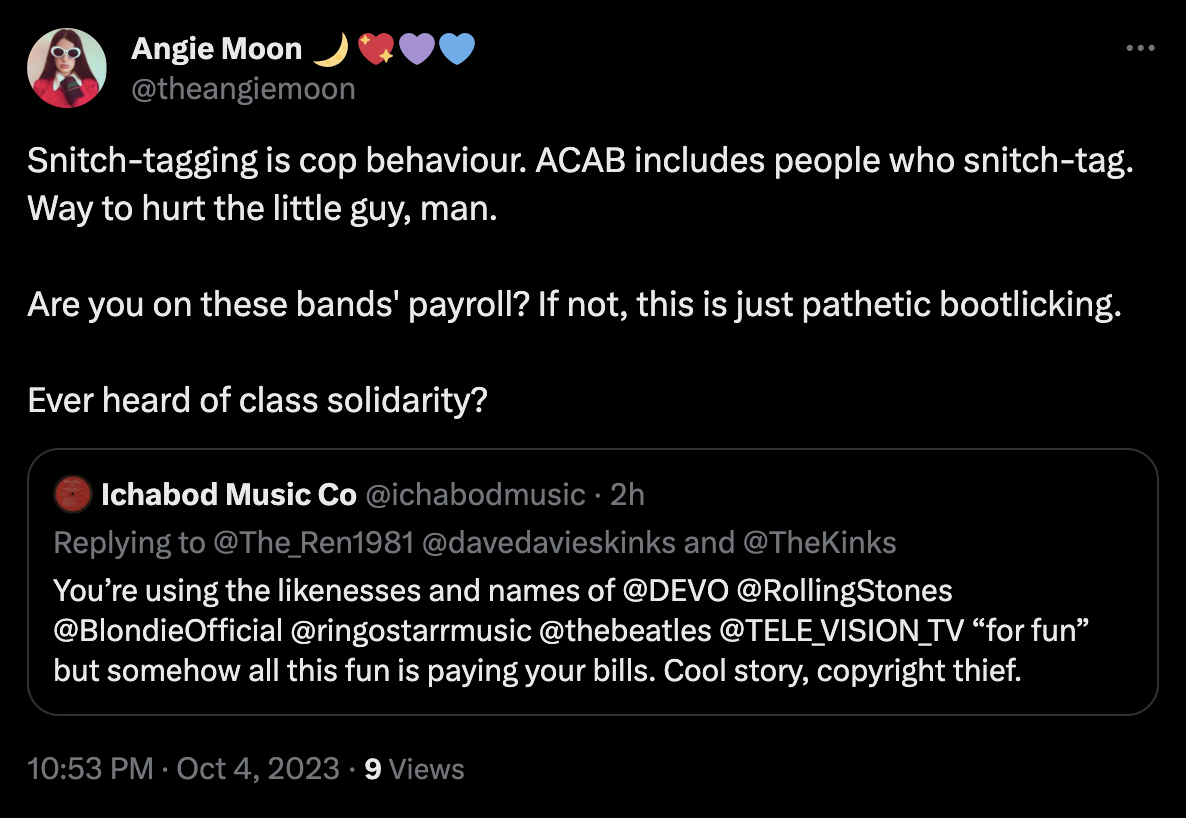Click the "Replying to" line in the quote
Image resolution: width=1186 pixels, height=818 pixels.
tap(474, 542)
